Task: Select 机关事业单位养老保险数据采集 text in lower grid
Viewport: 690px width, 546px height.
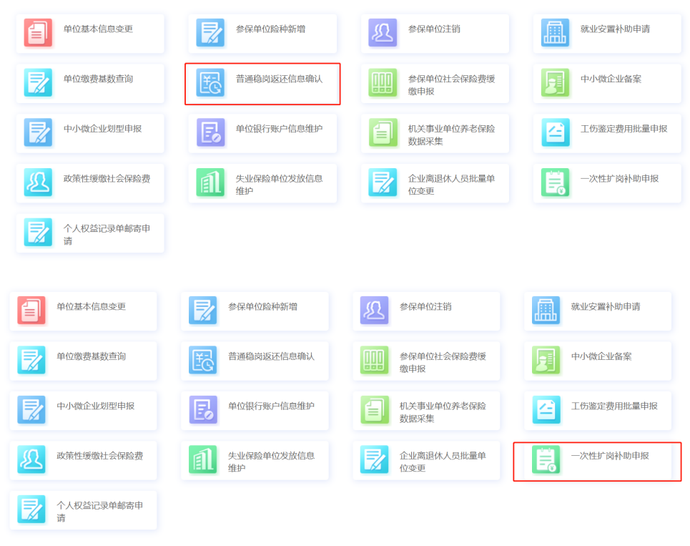Action: [x=443, y=412]
